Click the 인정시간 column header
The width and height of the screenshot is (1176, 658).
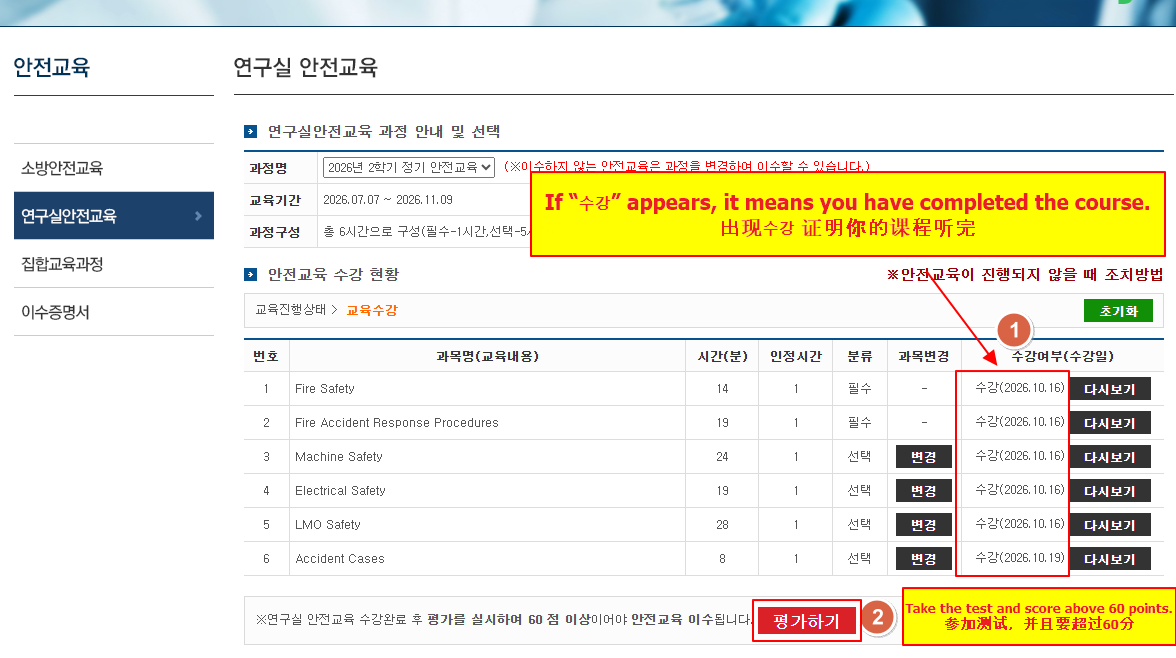coord(796,356)
